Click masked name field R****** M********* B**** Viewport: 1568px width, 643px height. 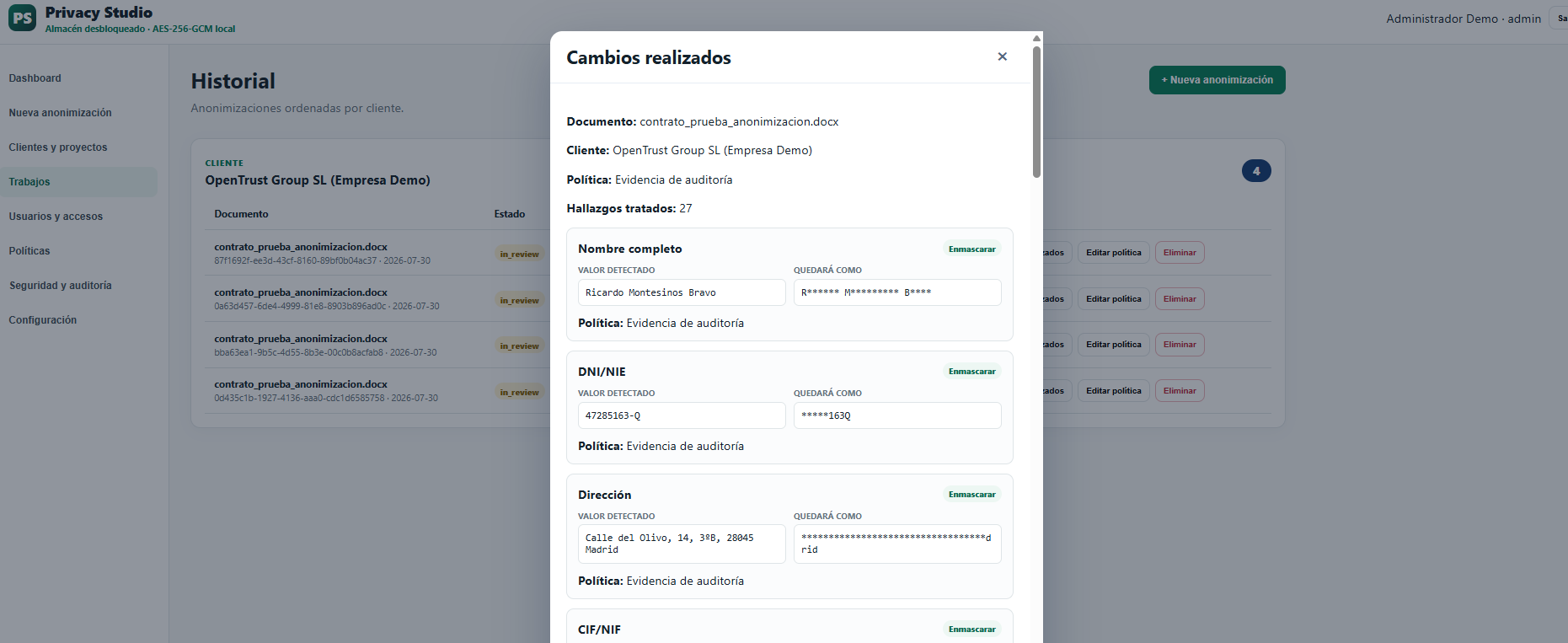pos(897,292)
